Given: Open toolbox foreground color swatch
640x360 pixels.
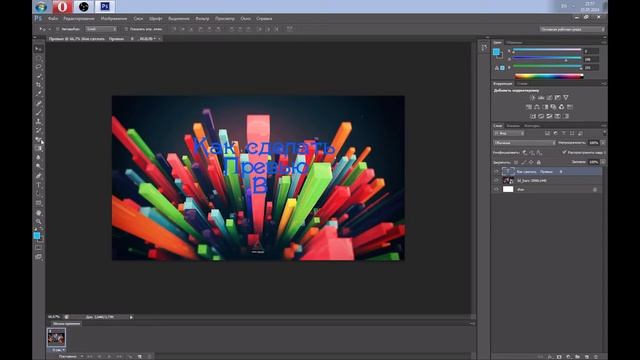Looking at the screenshot, I should [36, 236].
